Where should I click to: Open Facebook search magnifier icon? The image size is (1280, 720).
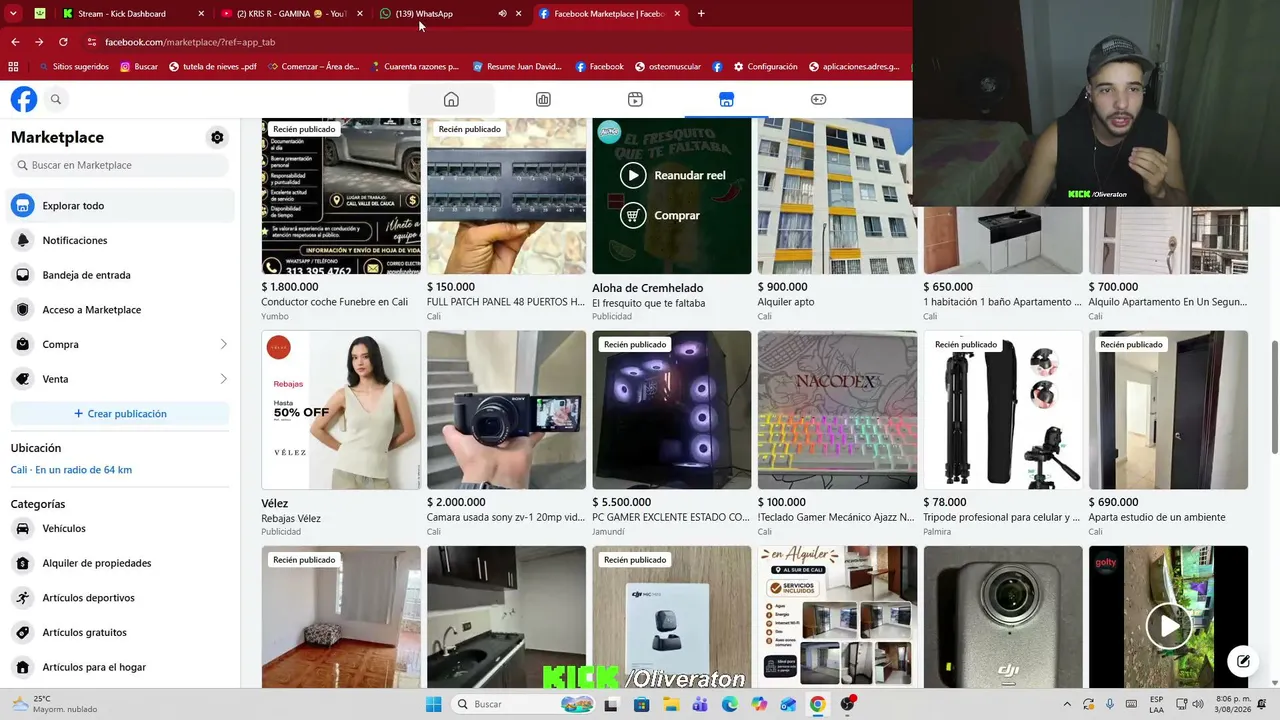pyautogui.click(x=56, y=99)
